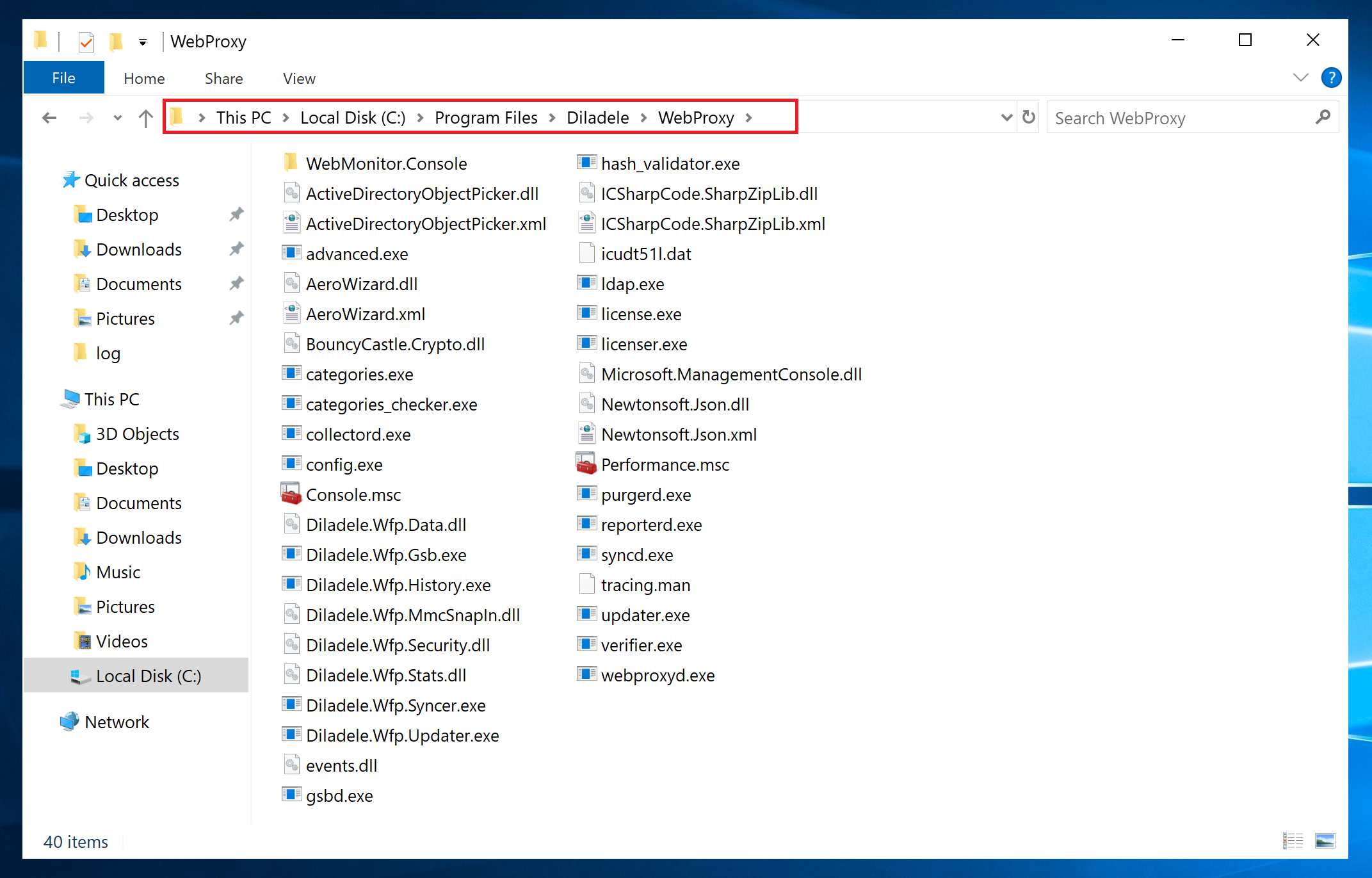
Task: Select the Newtonsoft.Json.xml icon
Action: click(x=586, y=434)
